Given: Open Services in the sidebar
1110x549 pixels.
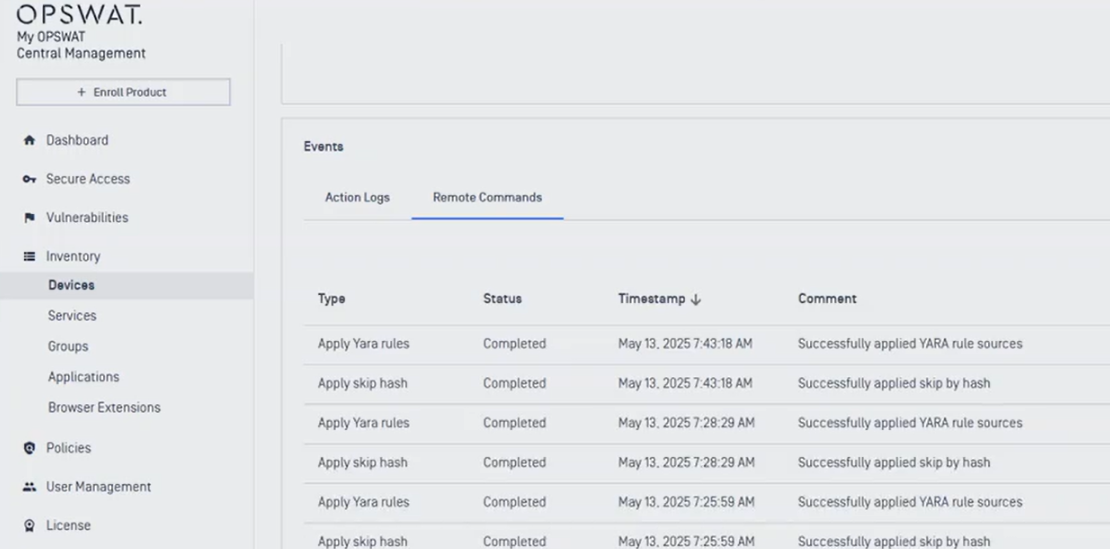Looking at the screenshot, I should (72, 316).
